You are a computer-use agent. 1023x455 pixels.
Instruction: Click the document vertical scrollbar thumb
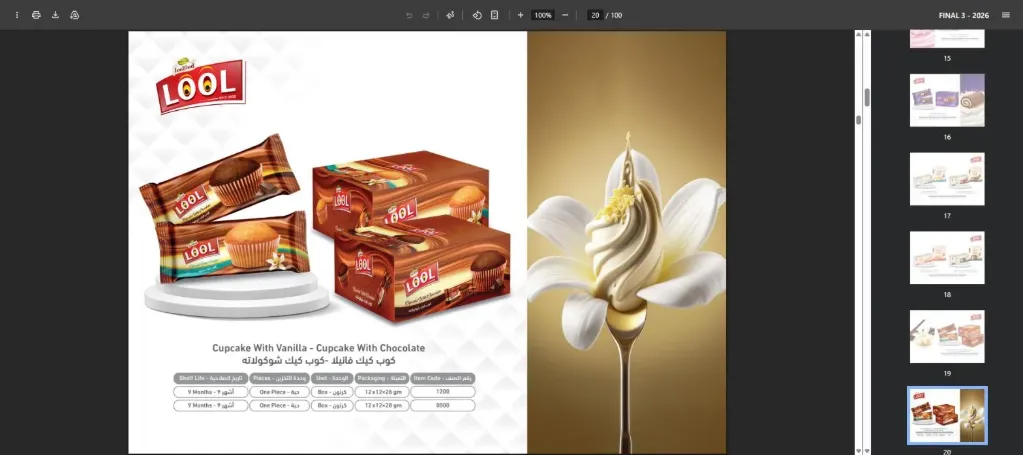(x=859, y=120)
